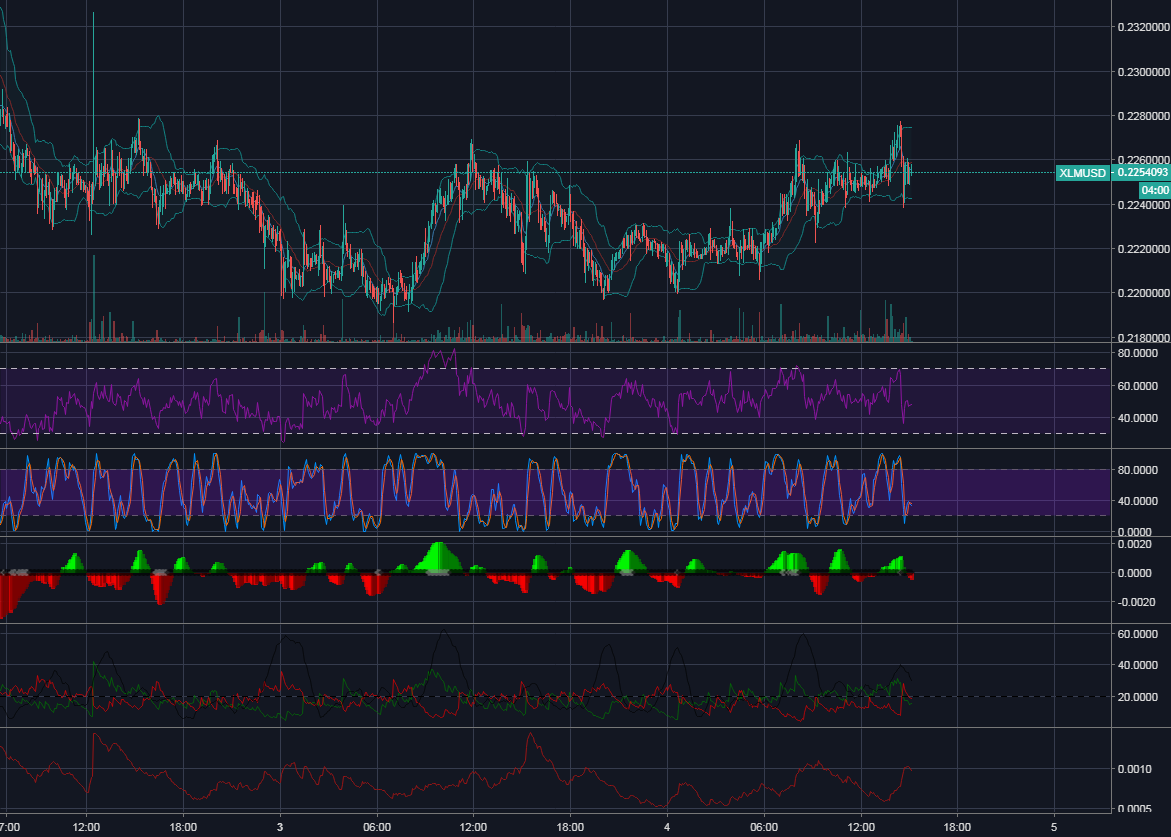Click the 0.2180000 price axis label
Viewport: 1171px width, 837px height.
(1143, 337)
